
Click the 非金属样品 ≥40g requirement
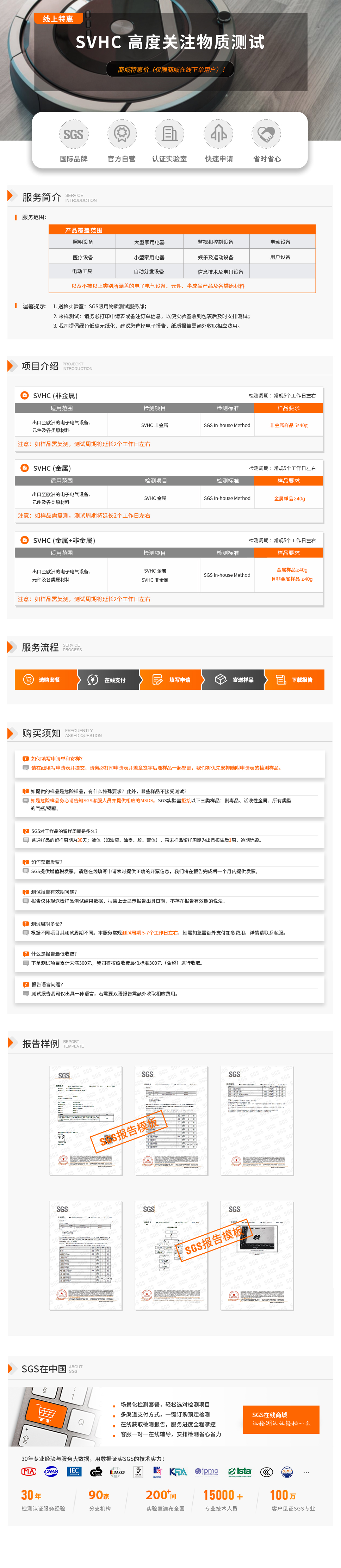tap(289, 426)
